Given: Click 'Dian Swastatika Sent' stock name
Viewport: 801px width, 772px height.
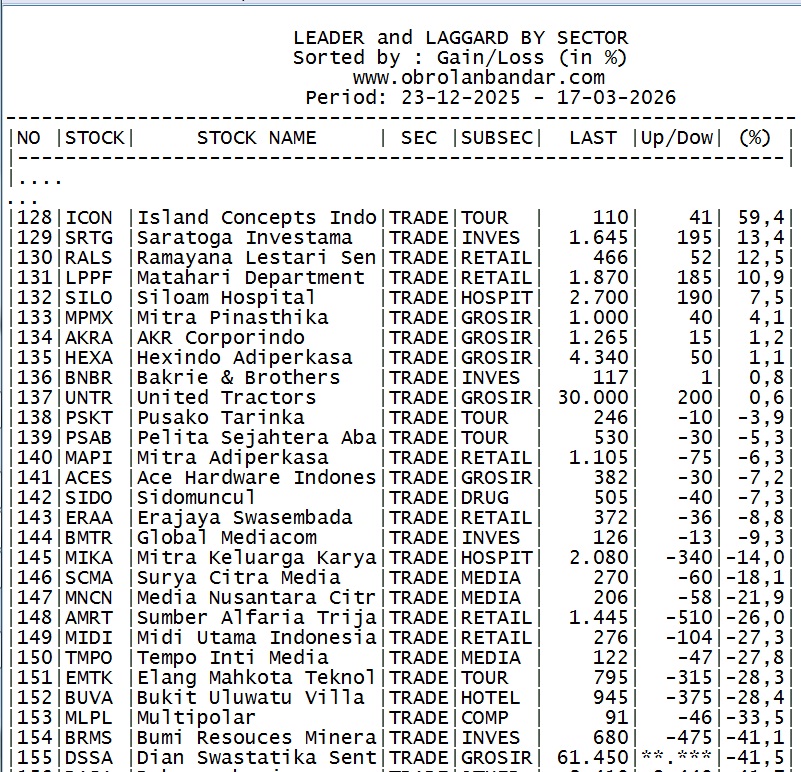Looking at the screenshot, I should pyautogui.click(x=256, y=757).
